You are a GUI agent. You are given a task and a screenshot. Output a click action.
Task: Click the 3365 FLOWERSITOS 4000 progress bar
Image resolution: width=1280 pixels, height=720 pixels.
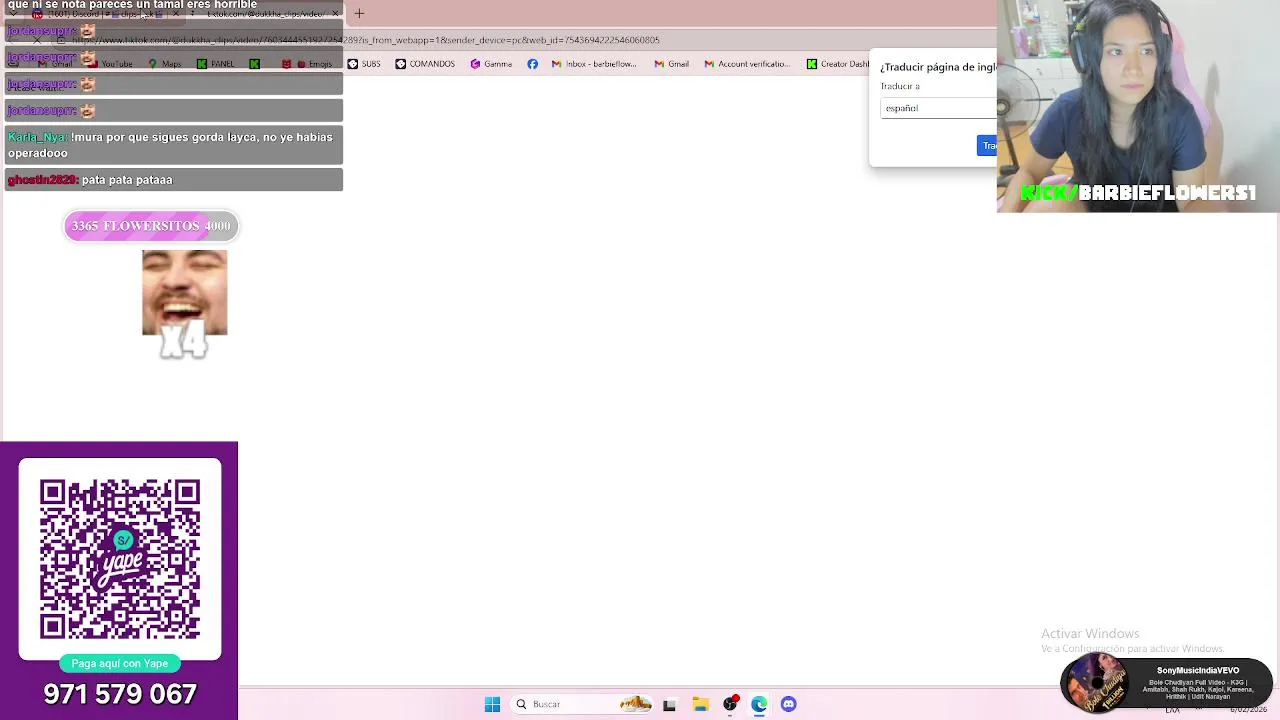[151, 226]
